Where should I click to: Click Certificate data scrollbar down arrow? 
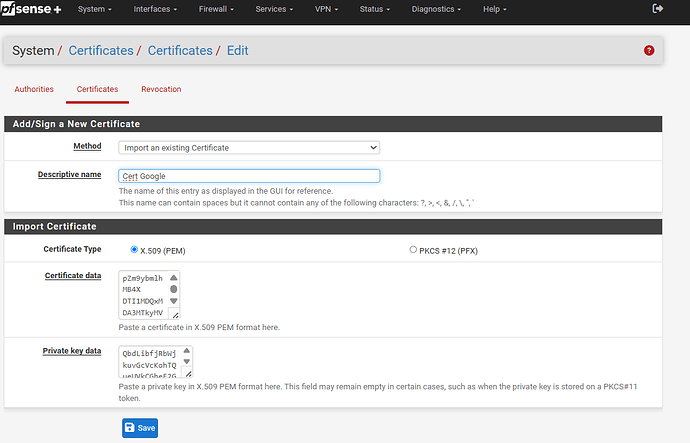174,301
